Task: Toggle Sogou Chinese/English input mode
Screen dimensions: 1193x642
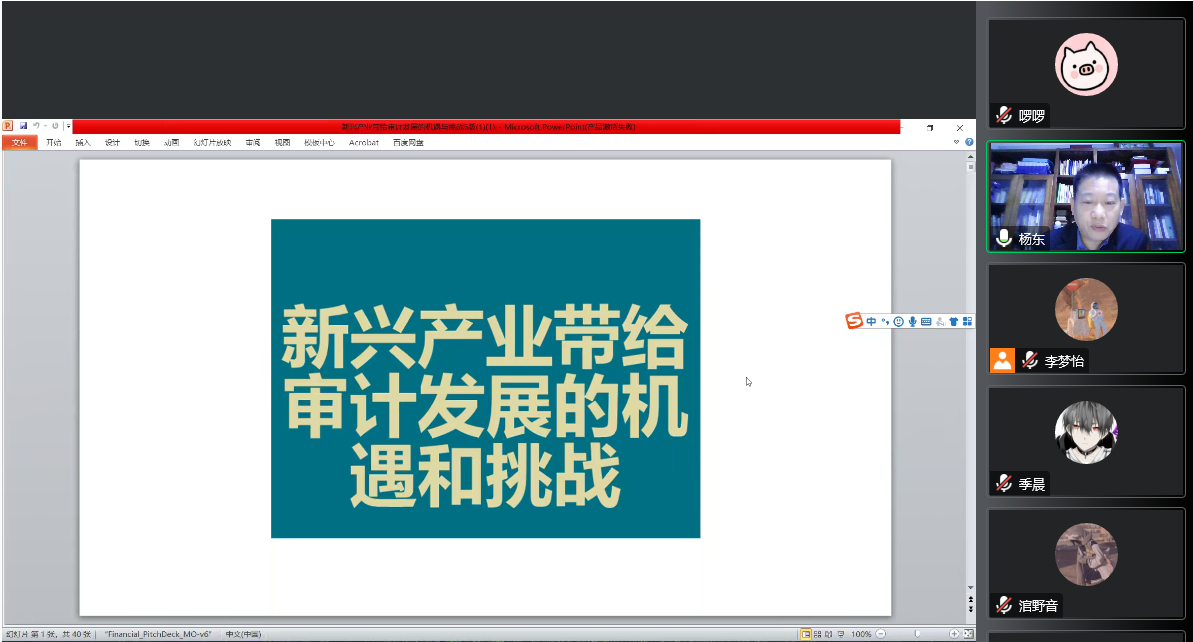Action: pyautogui.click(x=872, y=321)
